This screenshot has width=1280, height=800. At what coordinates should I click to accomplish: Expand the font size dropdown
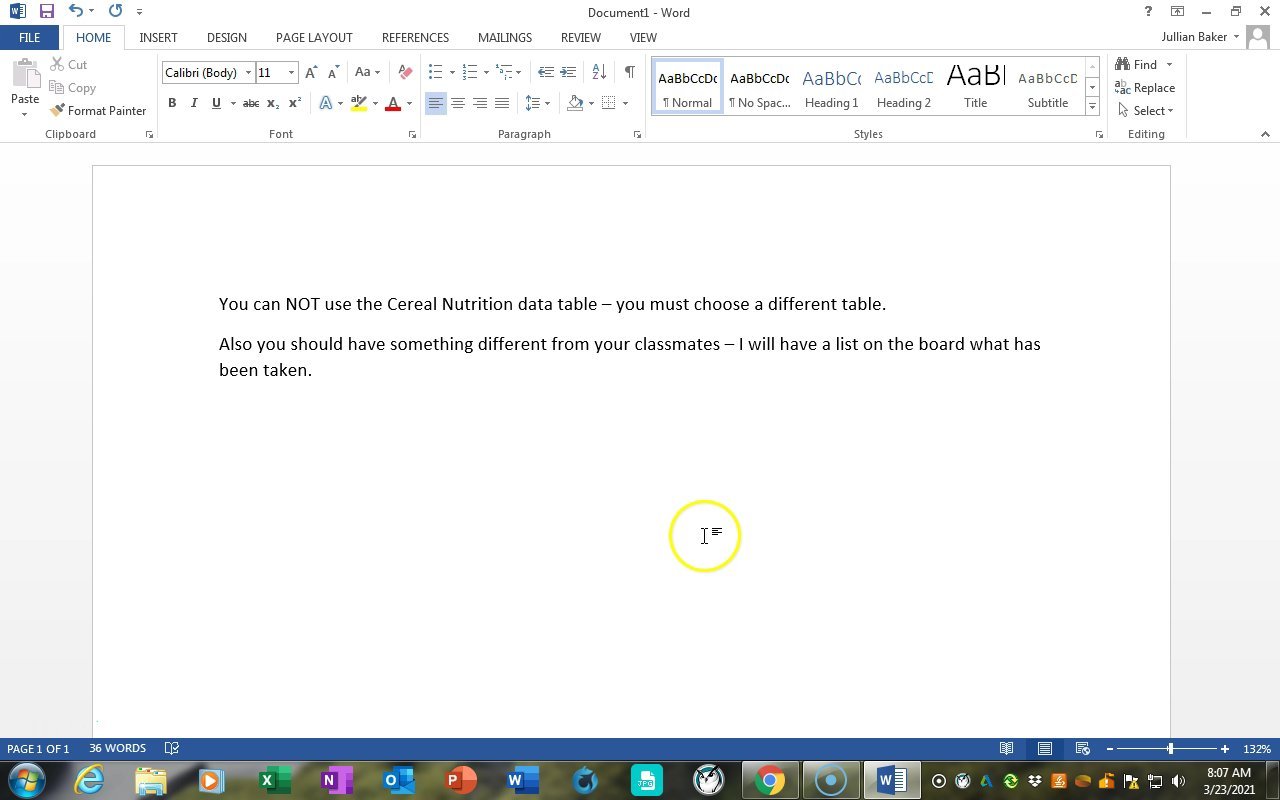click(x=291, y=72)
